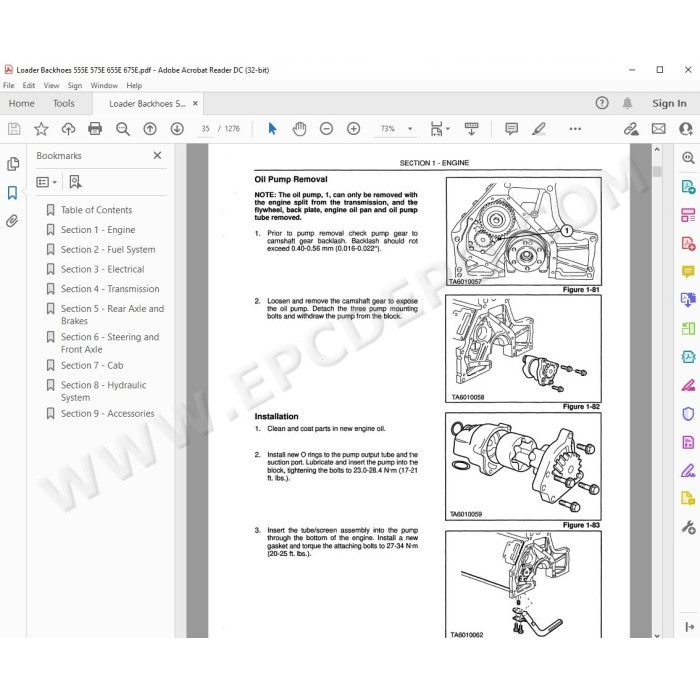Open the notifications bell
The width and height of the screenshot is (700, 700).
coord(627,103)
